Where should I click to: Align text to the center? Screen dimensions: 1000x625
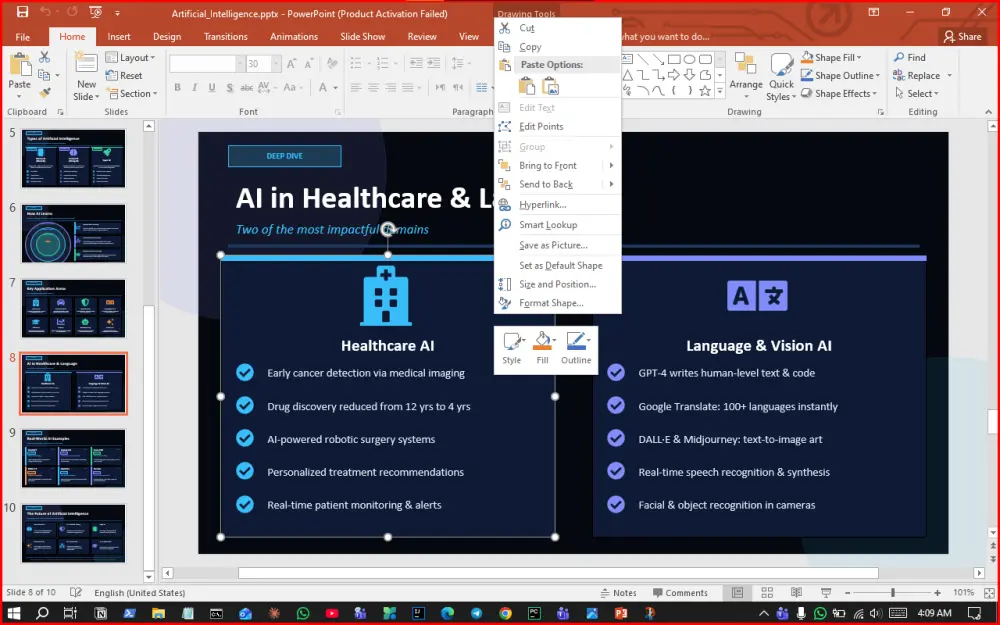coord(373,87)
